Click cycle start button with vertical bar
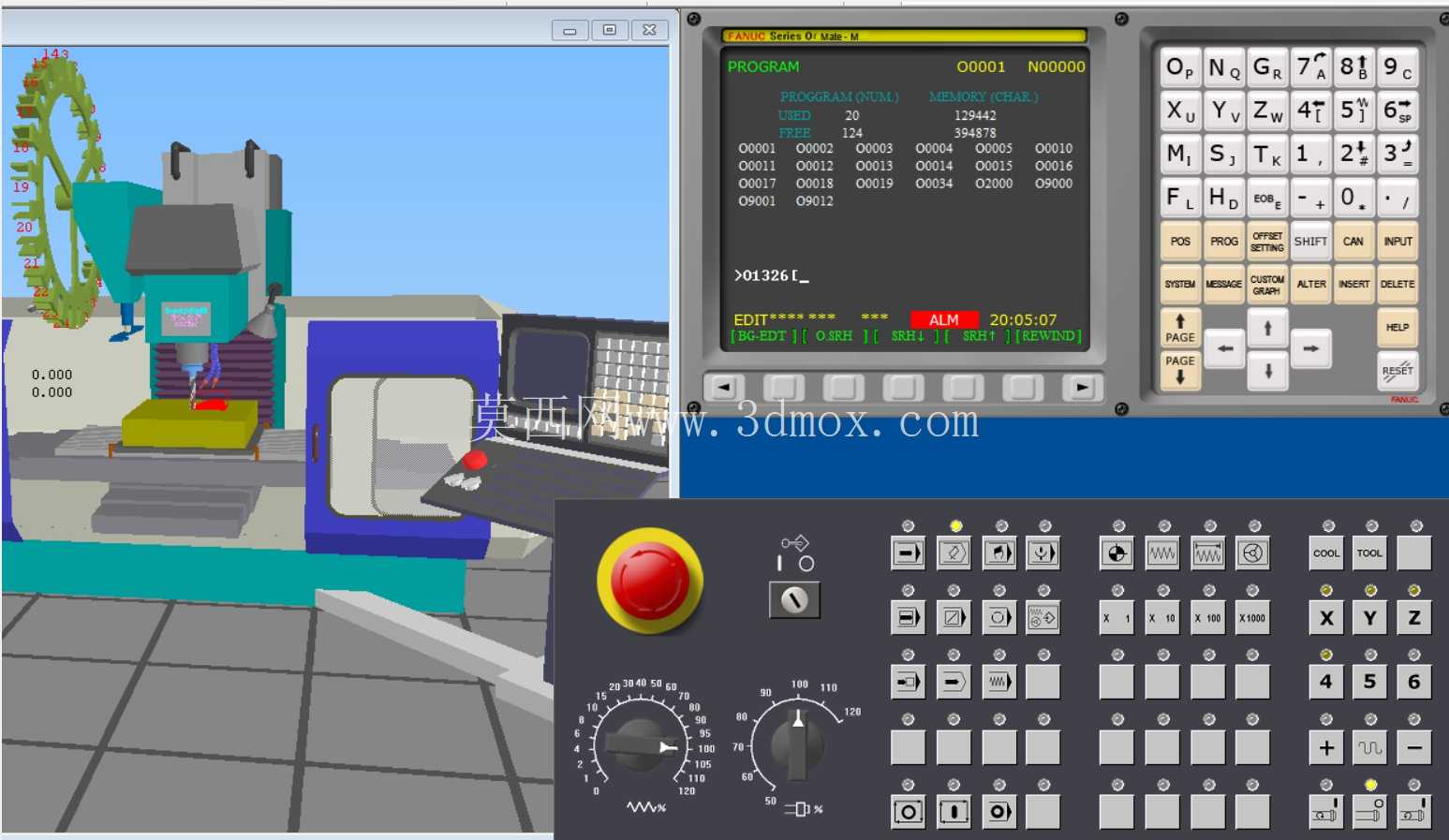 [x=954, y=812]
